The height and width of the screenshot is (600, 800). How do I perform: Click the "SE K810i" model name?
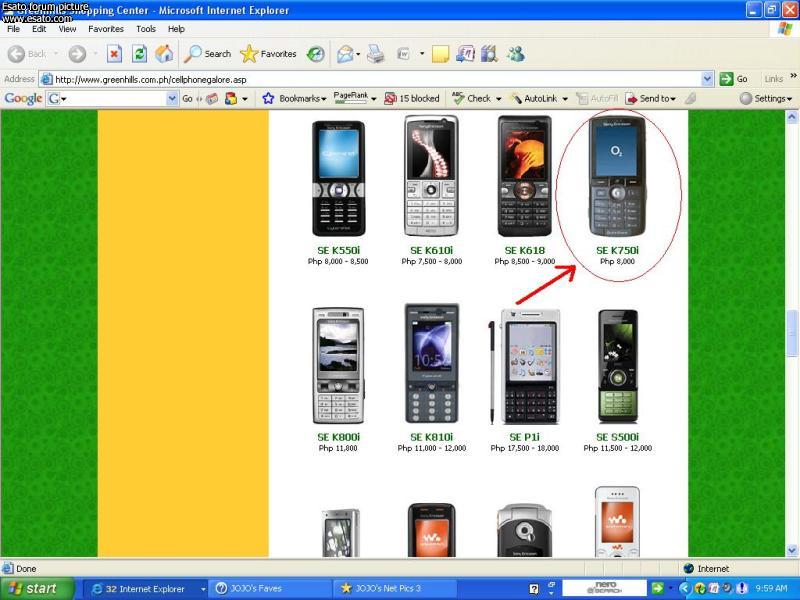pyautogui.click(x=432, y=437)
